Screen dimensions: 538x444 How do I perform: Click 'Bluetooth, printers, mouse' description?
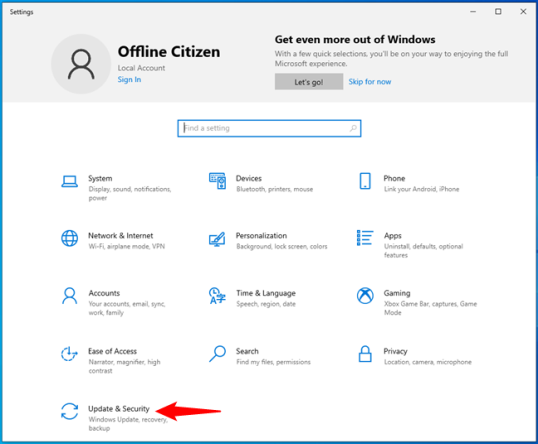pyautogui.click(x=274, y=189)
